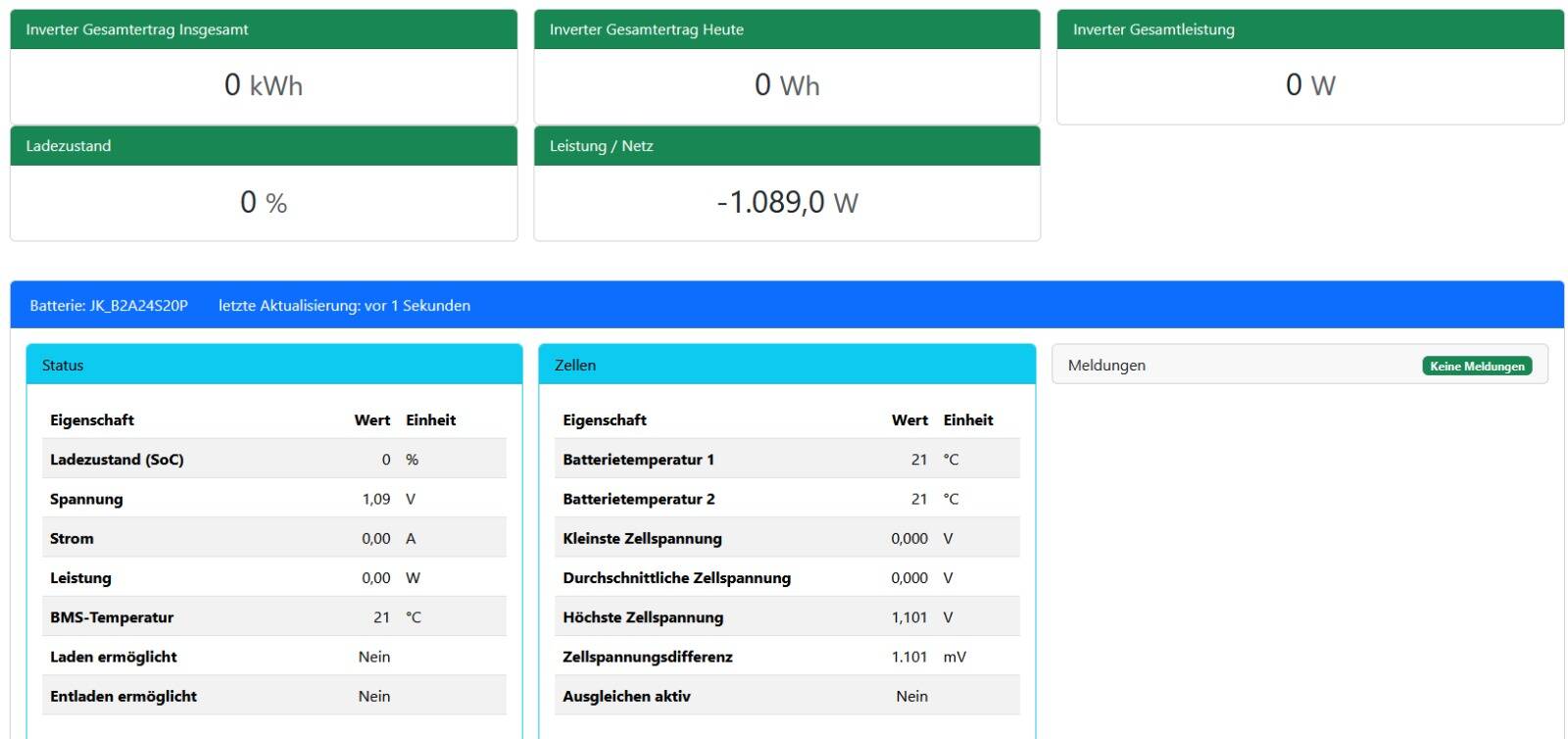The width and height of the screenshot is (1568, 739).
Task: Click the Batterietemperatur 1 row label
Action: [639, 460]
